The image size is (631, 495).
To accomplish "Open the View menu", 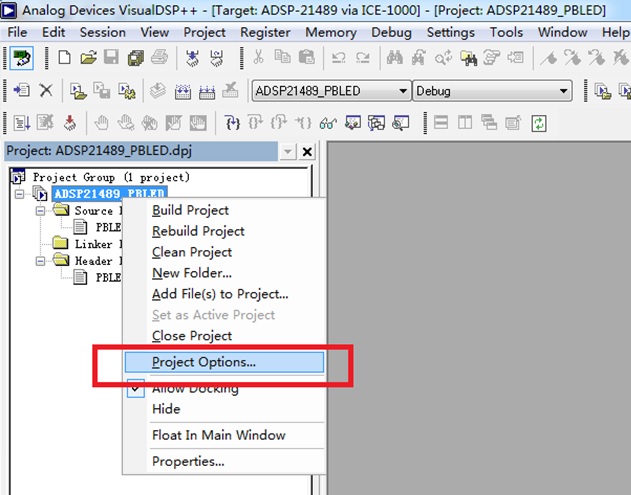I will pos(155,32).
